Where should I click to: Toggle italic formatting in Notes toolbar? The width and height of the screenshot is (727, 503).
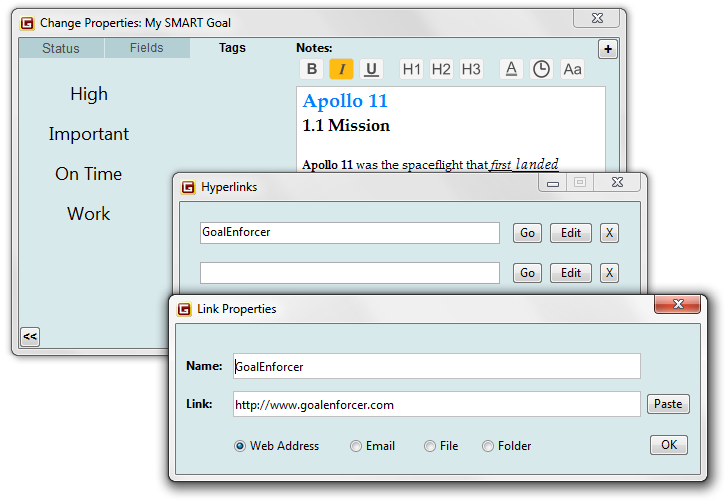[341, 69]
